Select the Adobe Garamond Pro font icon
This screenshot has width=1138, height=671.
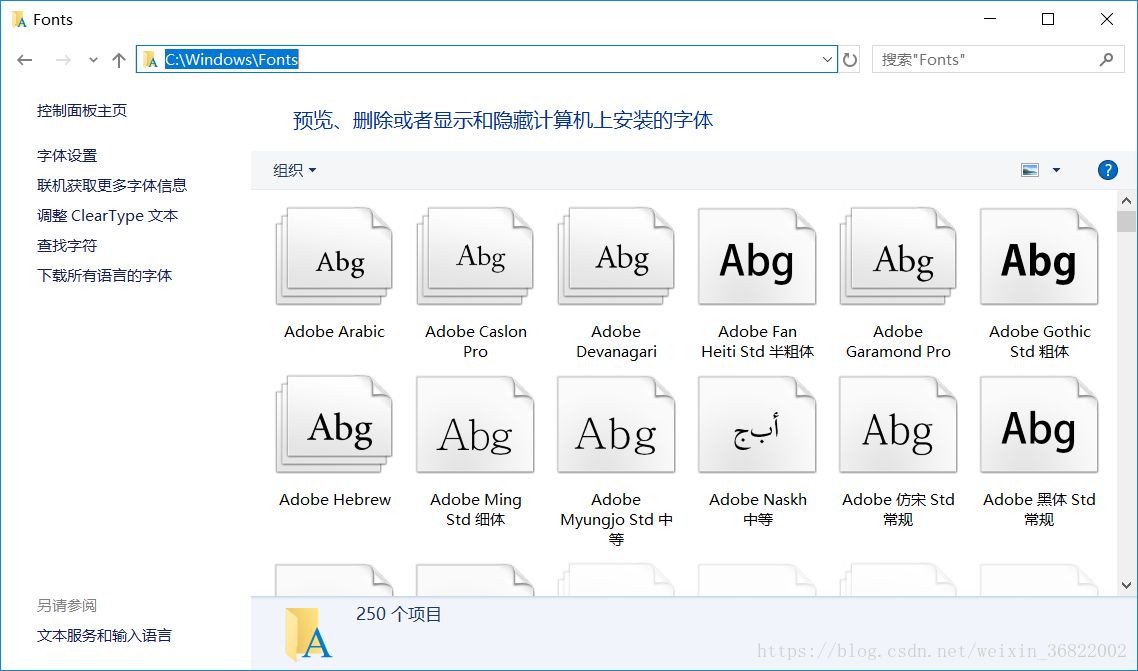898,257
